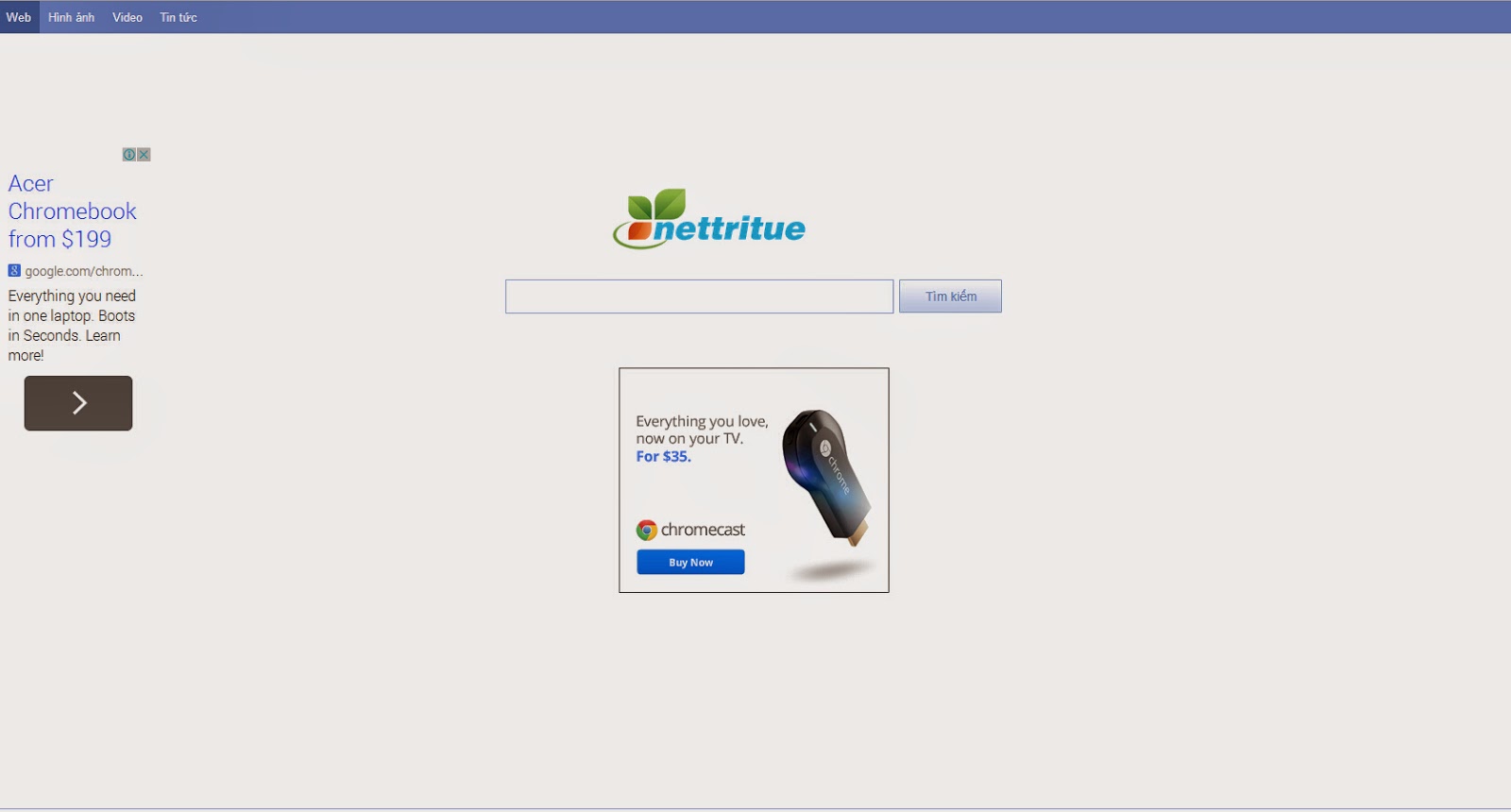Viewport: 1511px width, 812px height.
Task: Click the Tìm kiếm search button
Action: 950,296
